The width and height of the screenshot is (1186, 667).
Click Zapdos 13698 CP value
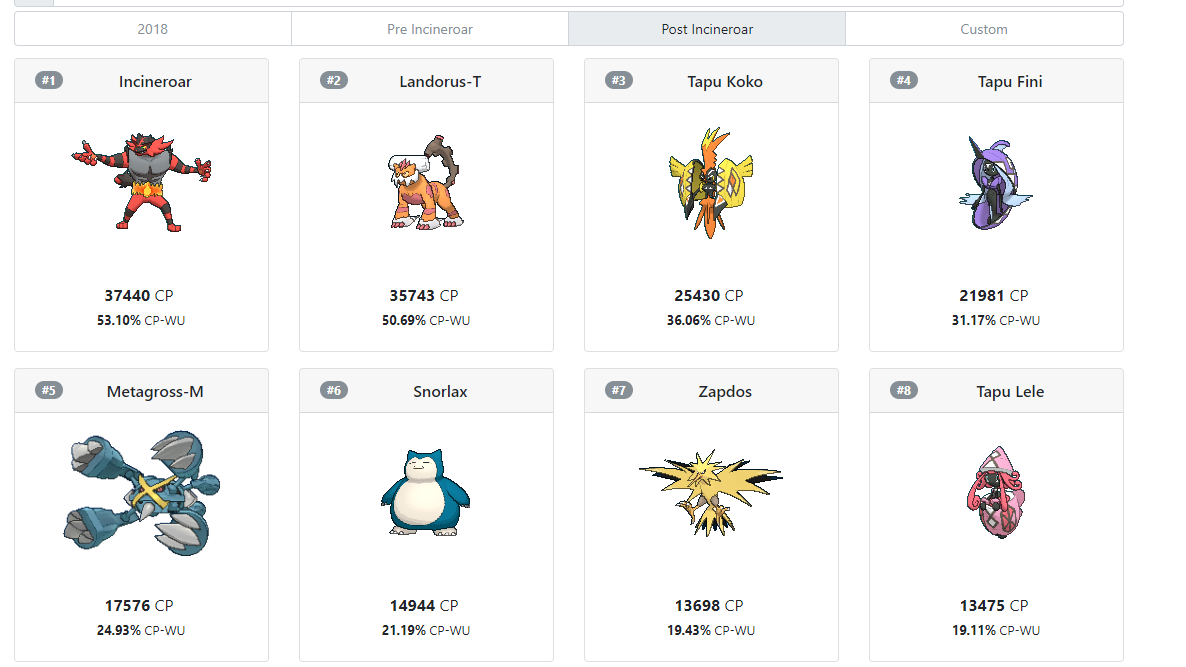(x=710, y=605)
